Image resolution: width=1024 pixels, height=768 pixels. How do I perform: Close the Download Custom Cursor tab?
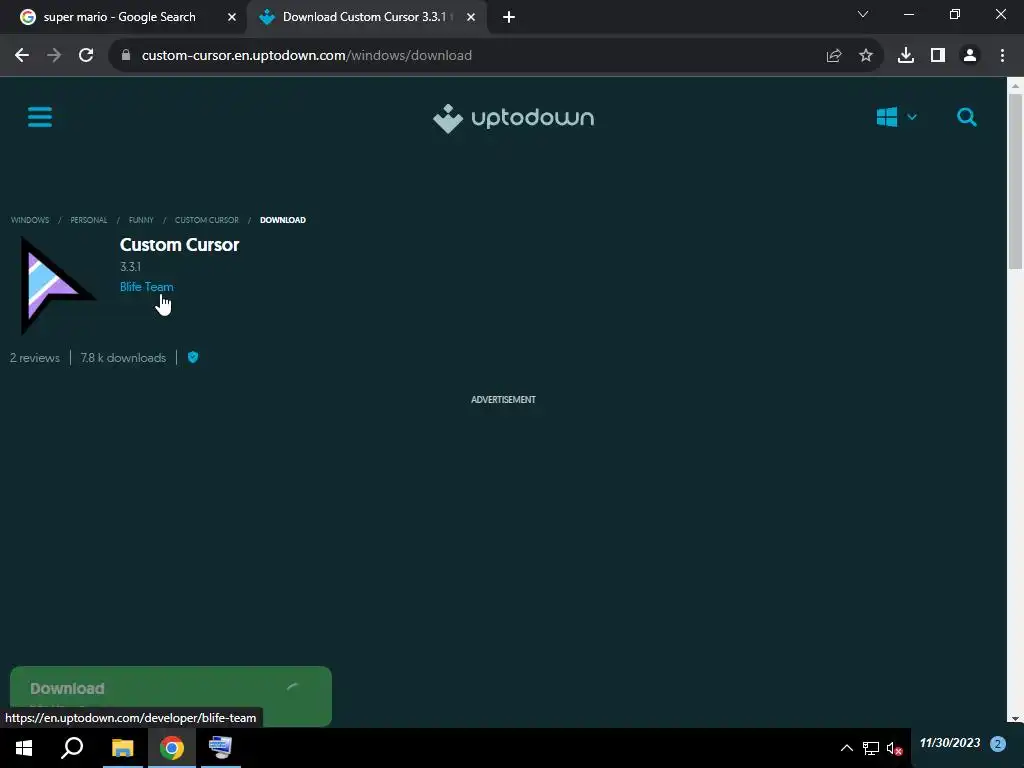471,17
